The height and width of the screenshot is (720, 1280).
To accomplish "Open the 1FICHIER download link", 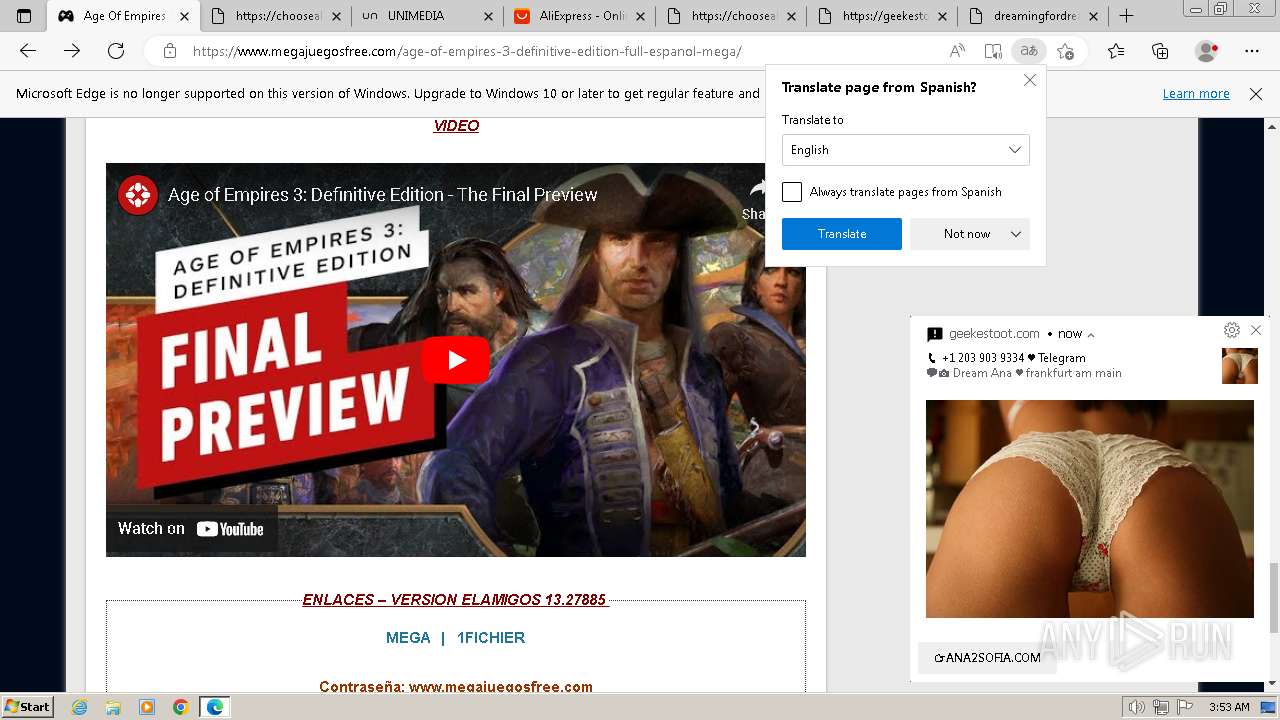I will [x=491, y=637].
